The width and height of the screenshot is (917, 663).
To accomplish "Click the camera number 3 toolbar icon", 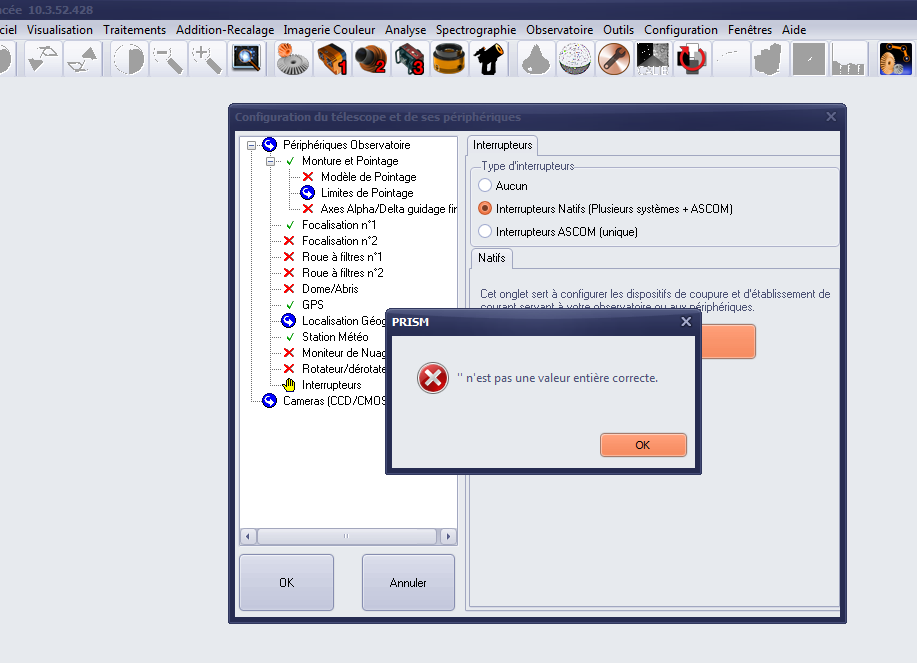I will point(409,60).
